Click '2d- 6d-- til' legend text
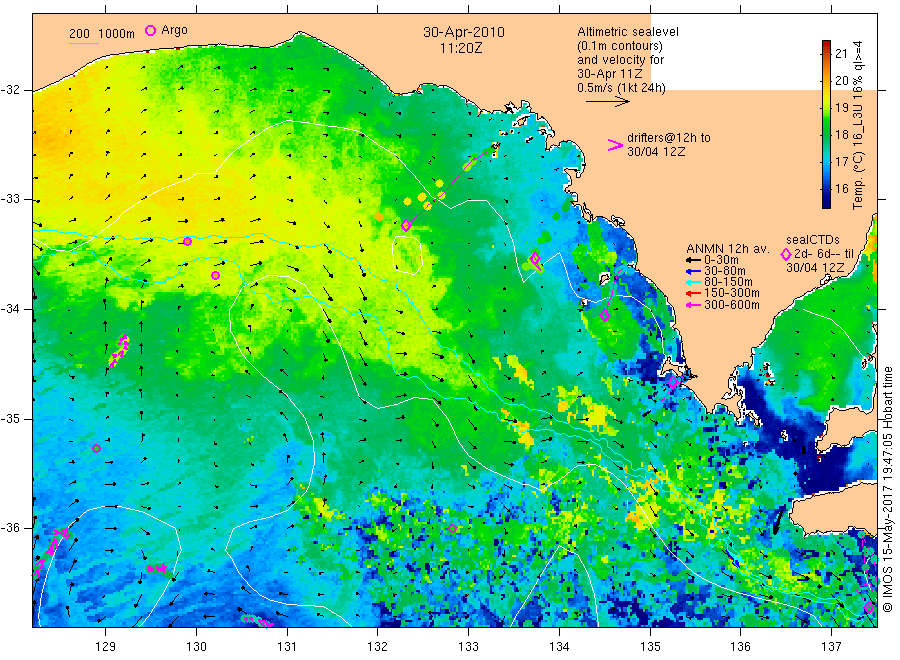This screenshot has height=660, width=900. pos(825,254)
